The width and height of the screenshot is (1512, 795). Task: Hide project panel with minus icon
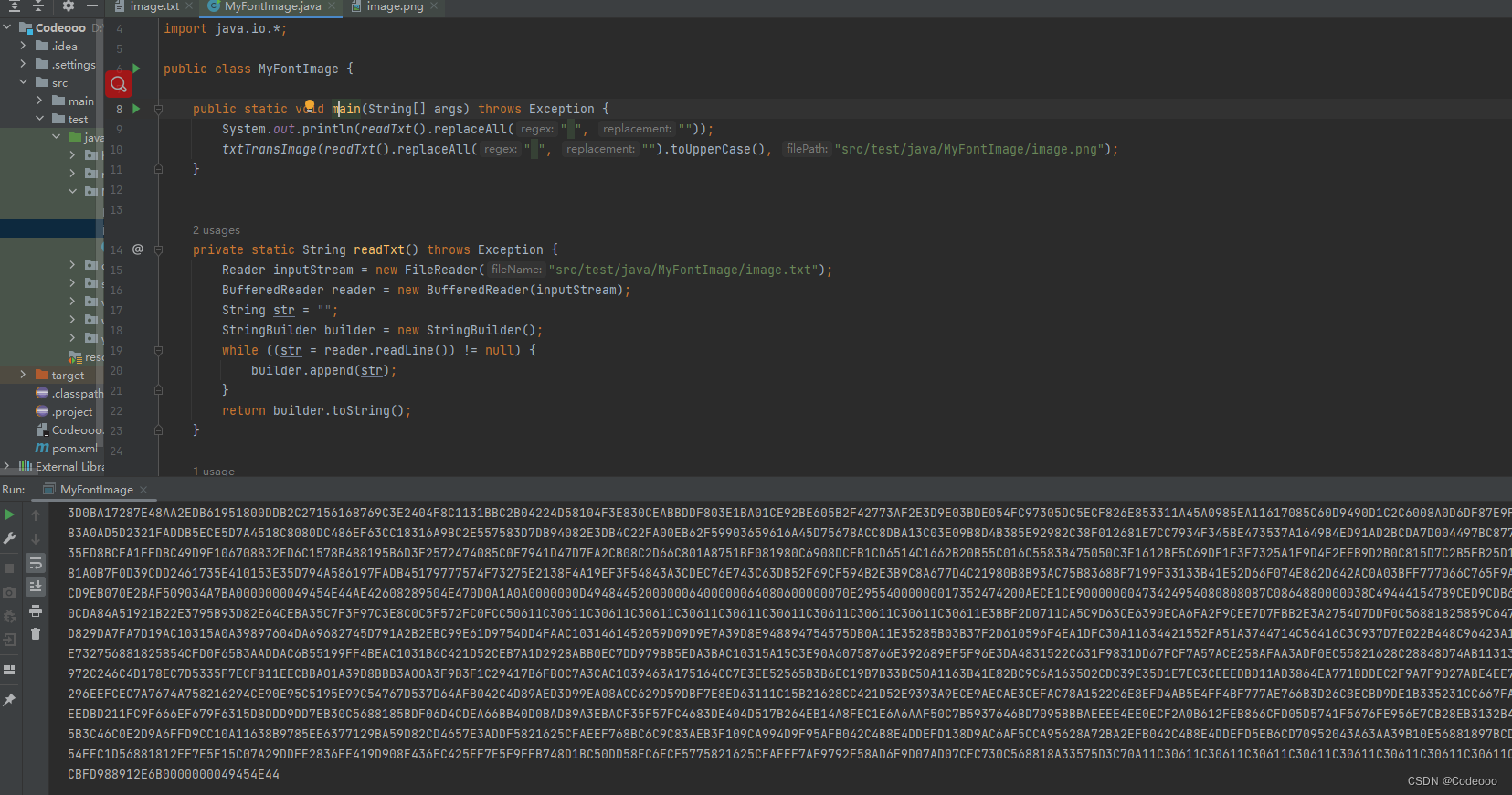(92, 6)
